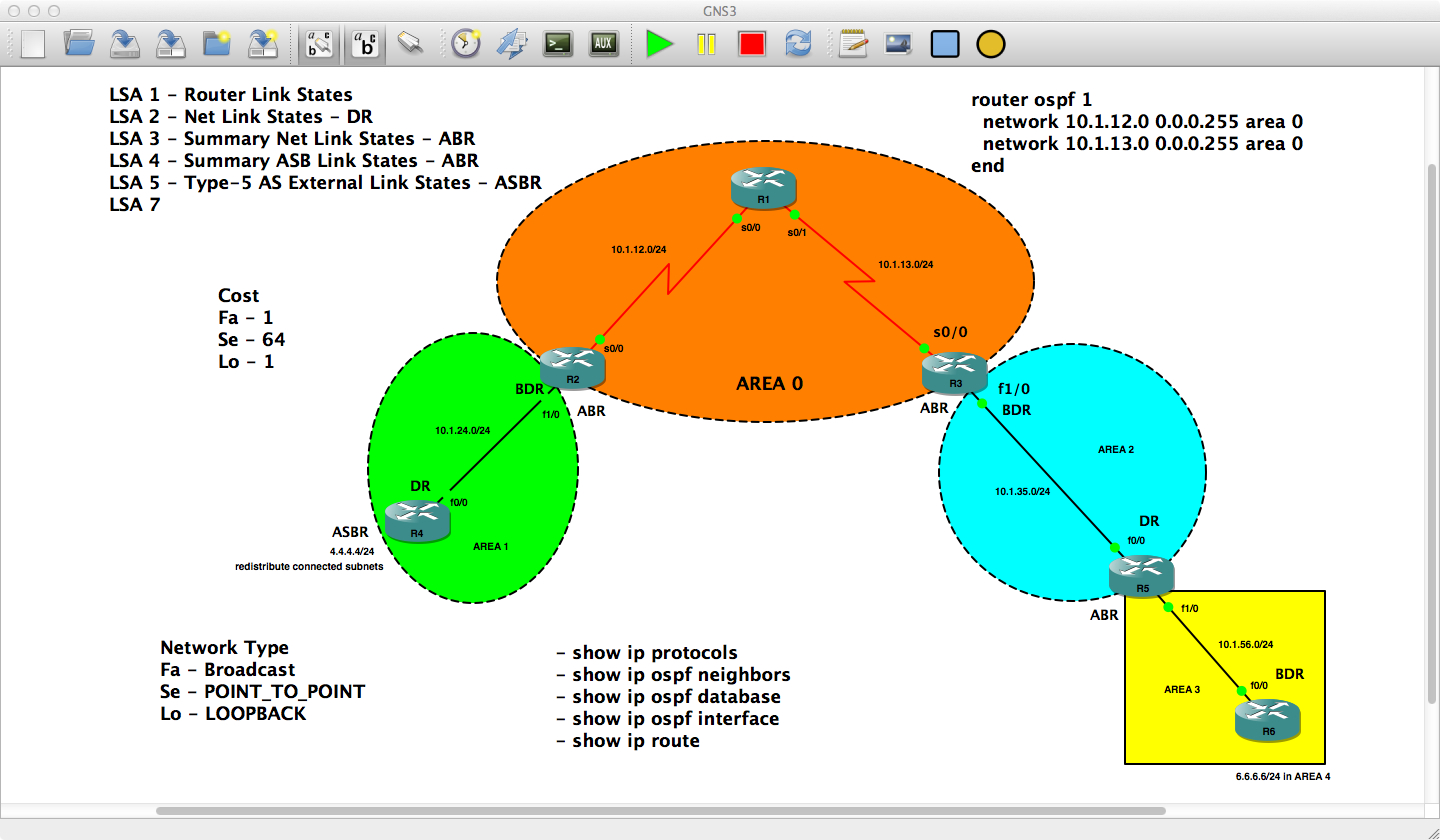Select the Add a link cable tool
This screenshot has height=840, width=1440.
[410, 43]
